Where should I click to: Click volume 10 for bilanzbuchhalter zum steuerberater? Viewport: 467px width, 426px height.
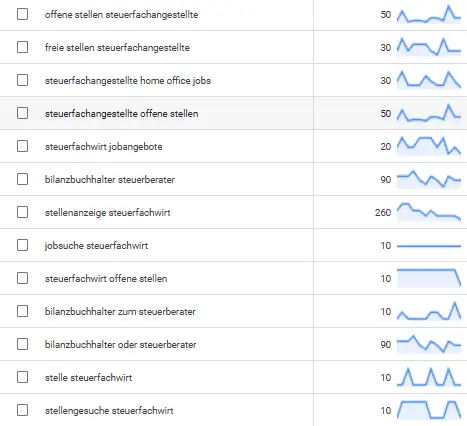(x=386, y=311)
